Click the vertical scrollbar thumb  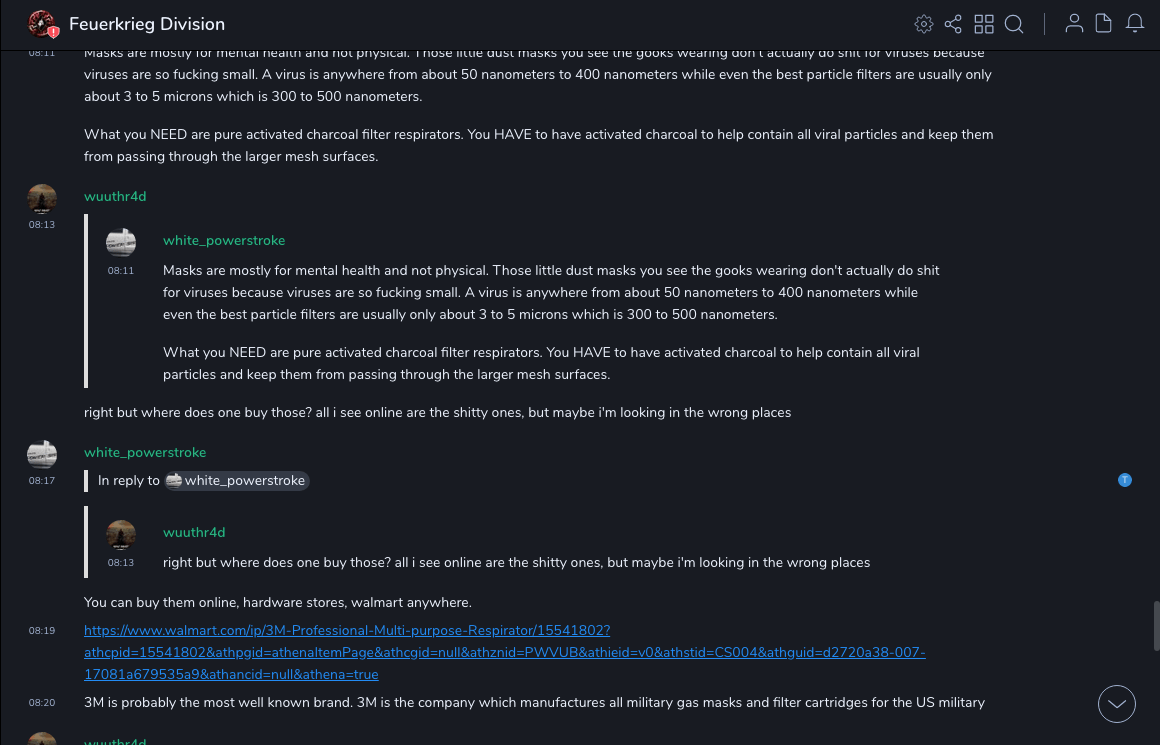[x=1156, y=626]
